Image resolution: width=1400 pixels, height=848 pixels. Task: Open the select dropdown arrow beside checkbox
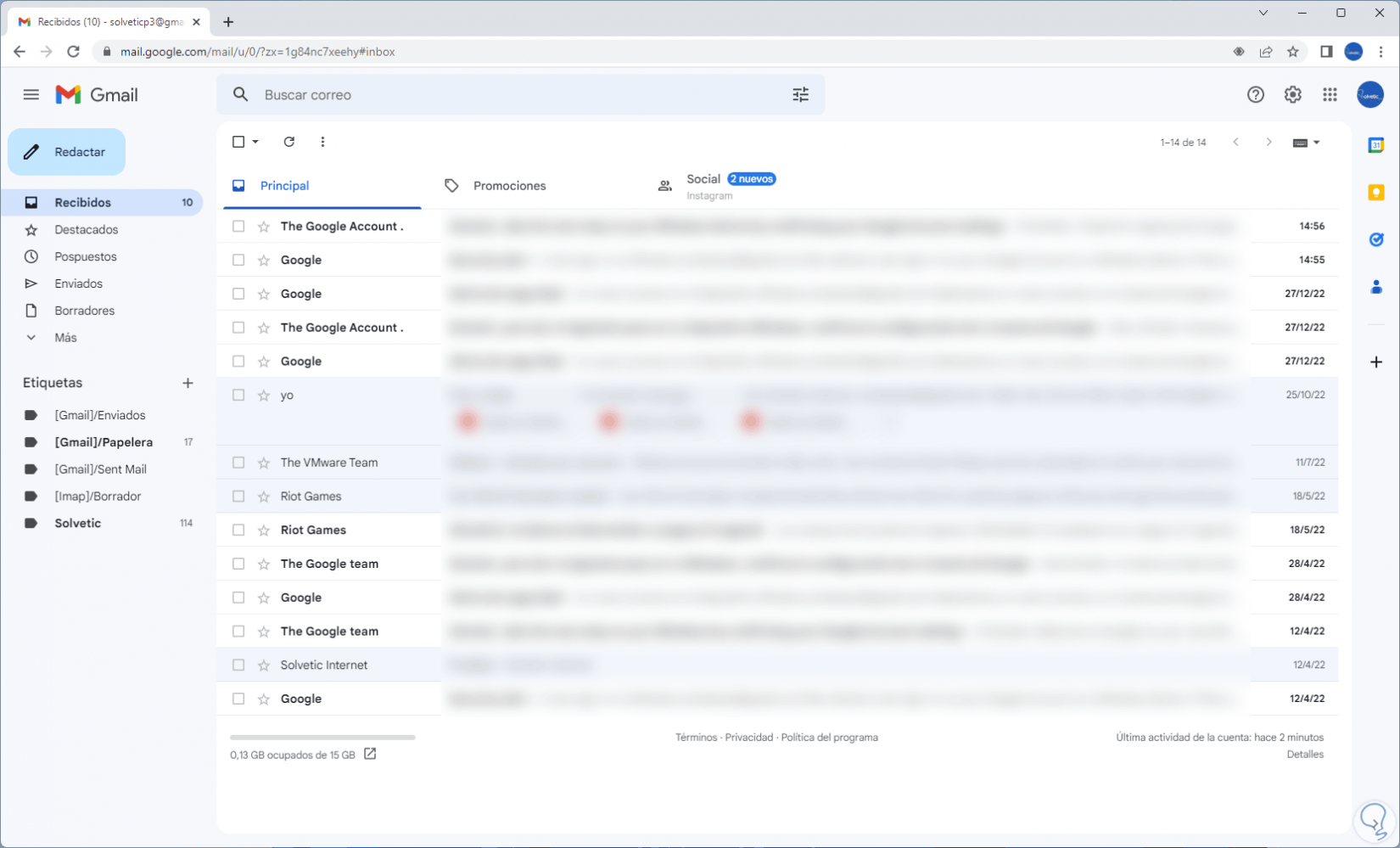coord(255,142)
